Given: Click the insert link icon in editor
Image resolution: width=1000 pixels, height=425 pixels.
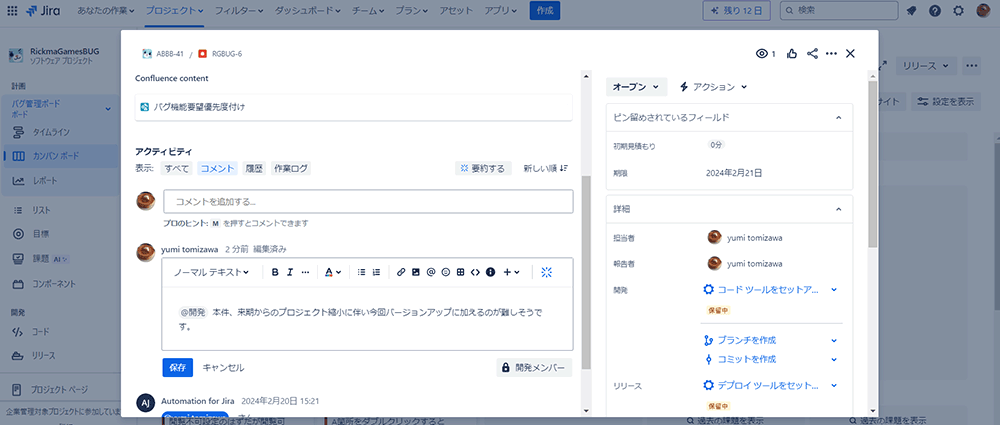Looking at the screenshot, I should pos(401,272).
